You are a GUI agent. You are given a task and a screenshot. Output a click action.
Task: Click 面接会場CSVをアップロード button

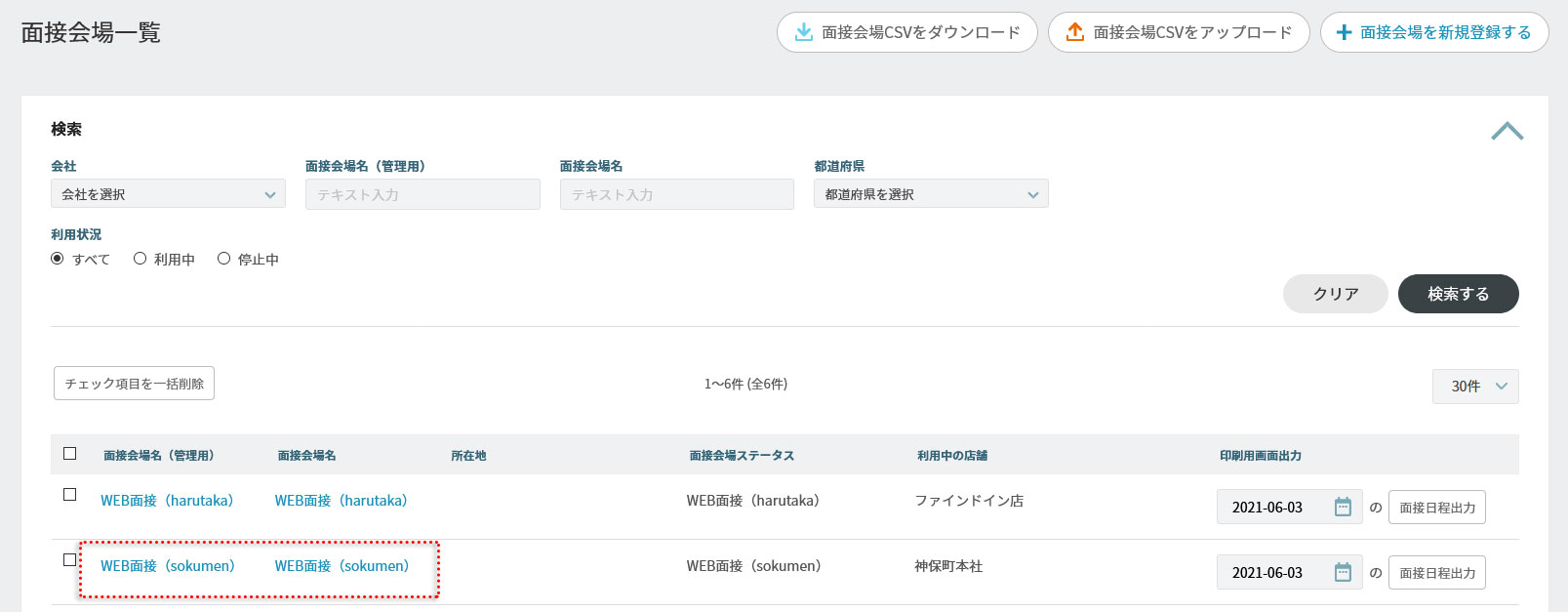click(1179, 32)
